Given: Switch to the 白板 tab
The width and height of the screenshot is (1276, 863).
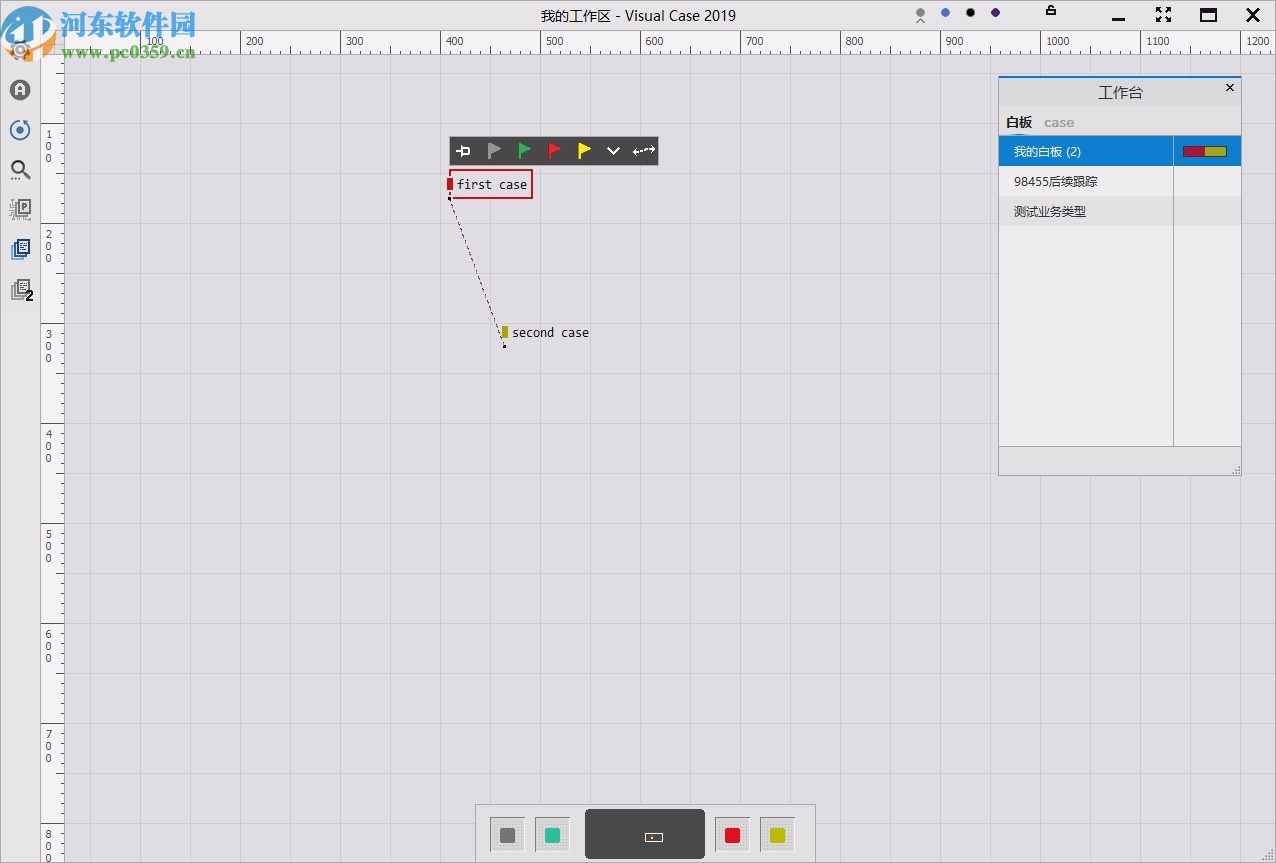Looking at the screenshot, I should pyautogui.click(x=1018, y=122).
